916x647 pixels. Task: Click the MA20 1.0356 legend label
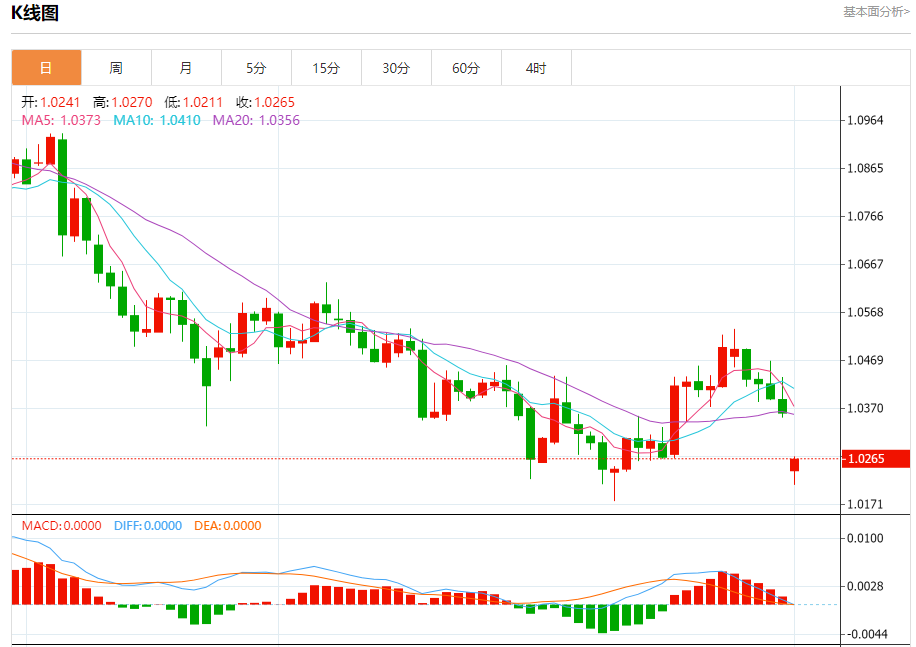coord(255,120)
